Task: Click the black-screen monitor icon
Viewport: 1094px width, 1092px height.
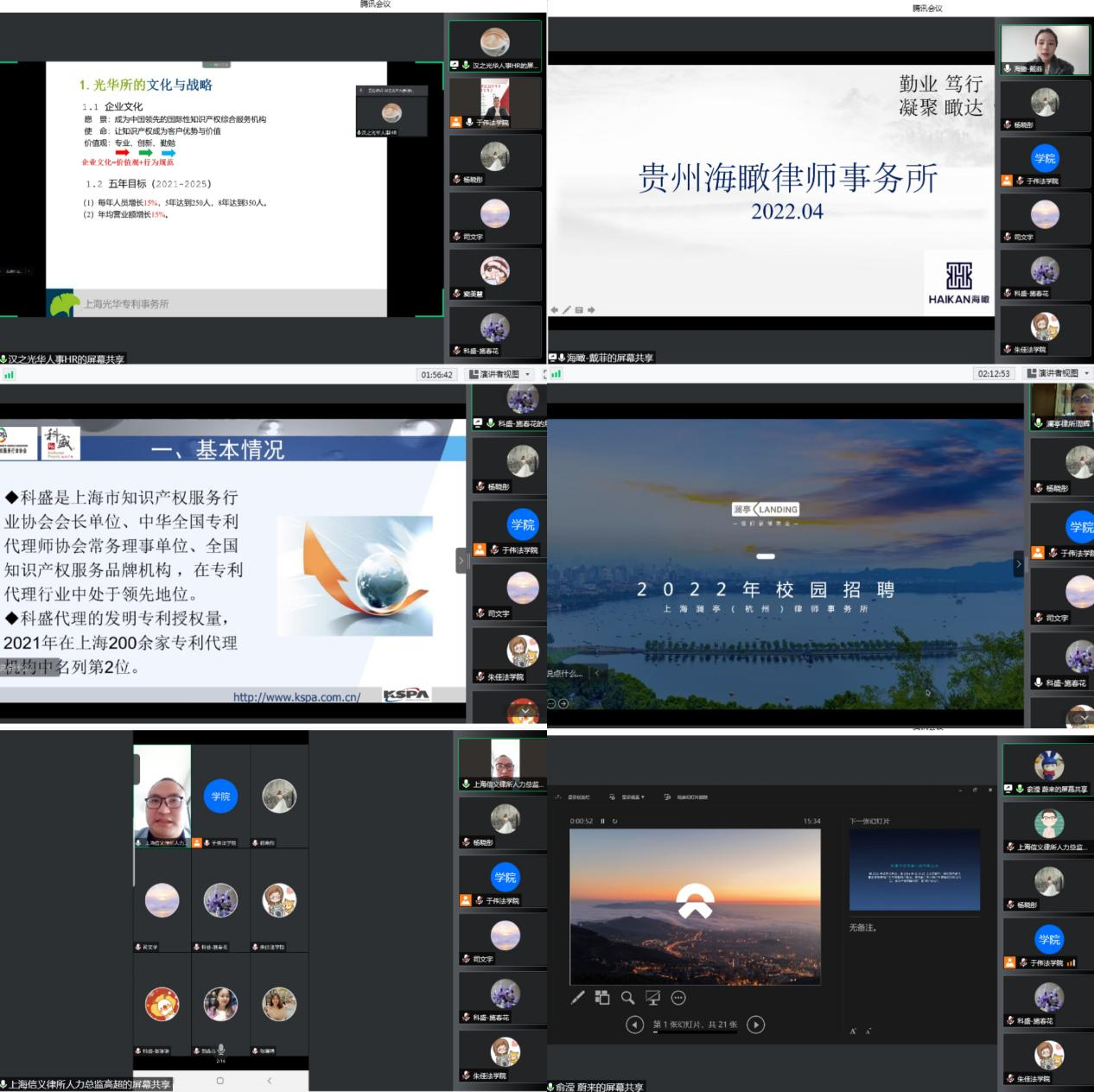Action: click(x=652, y=998)
